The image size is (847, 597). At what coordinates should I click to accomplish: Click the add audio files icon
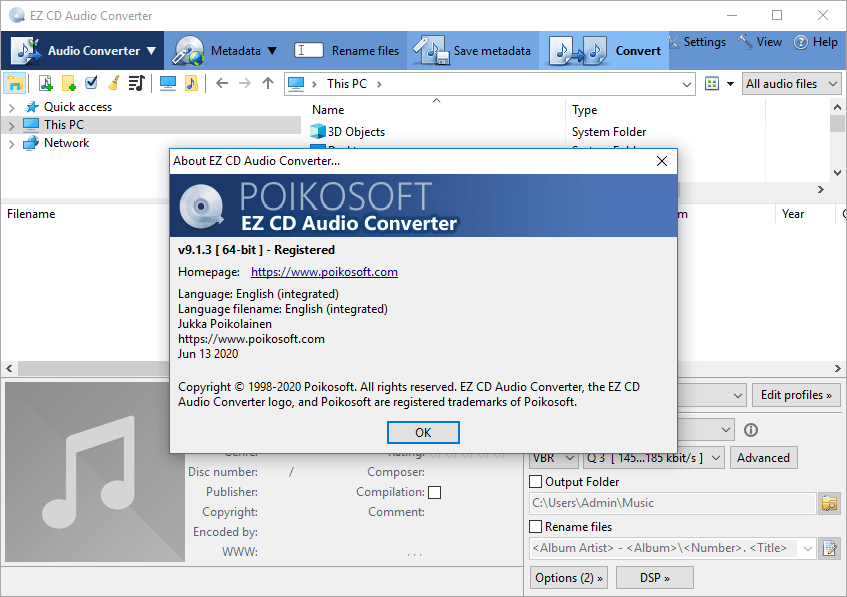[46, 83]
